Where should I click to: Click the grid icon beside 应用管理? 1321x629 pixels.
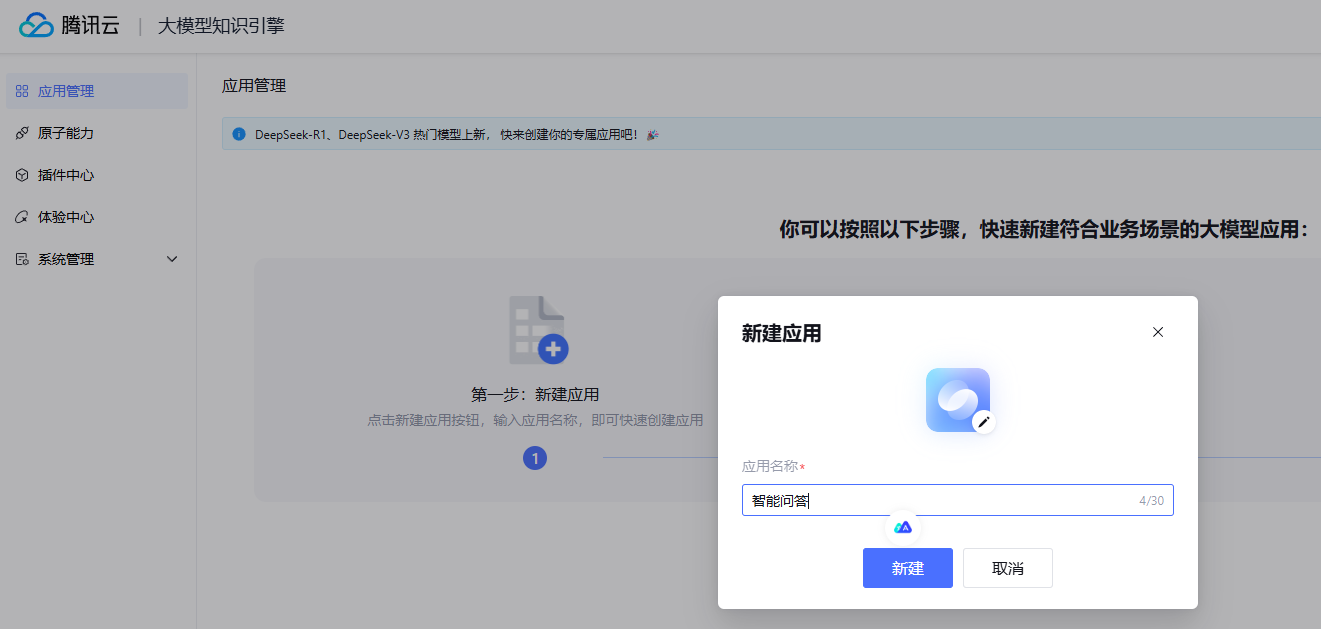tap(22, 91)
